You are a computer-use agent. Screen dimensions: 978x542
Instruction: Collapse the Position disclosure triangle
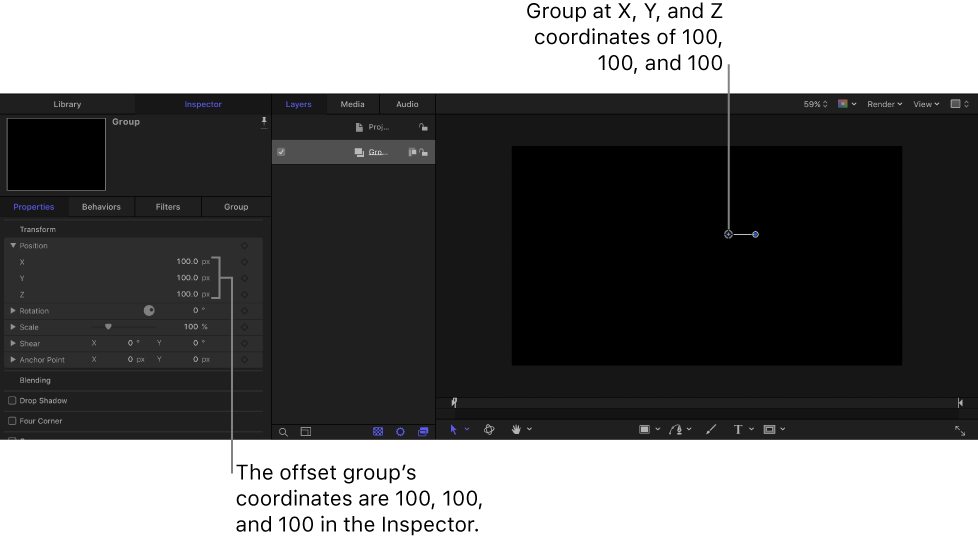[x=13, y=246]
